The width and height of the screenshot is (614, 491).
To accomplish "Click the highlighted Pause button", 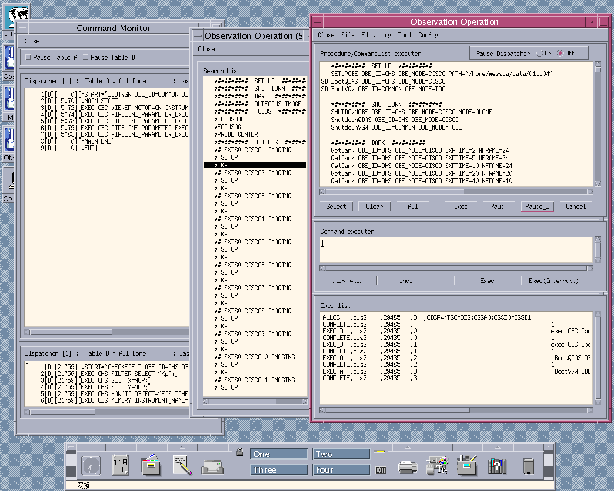I will 537,206.
